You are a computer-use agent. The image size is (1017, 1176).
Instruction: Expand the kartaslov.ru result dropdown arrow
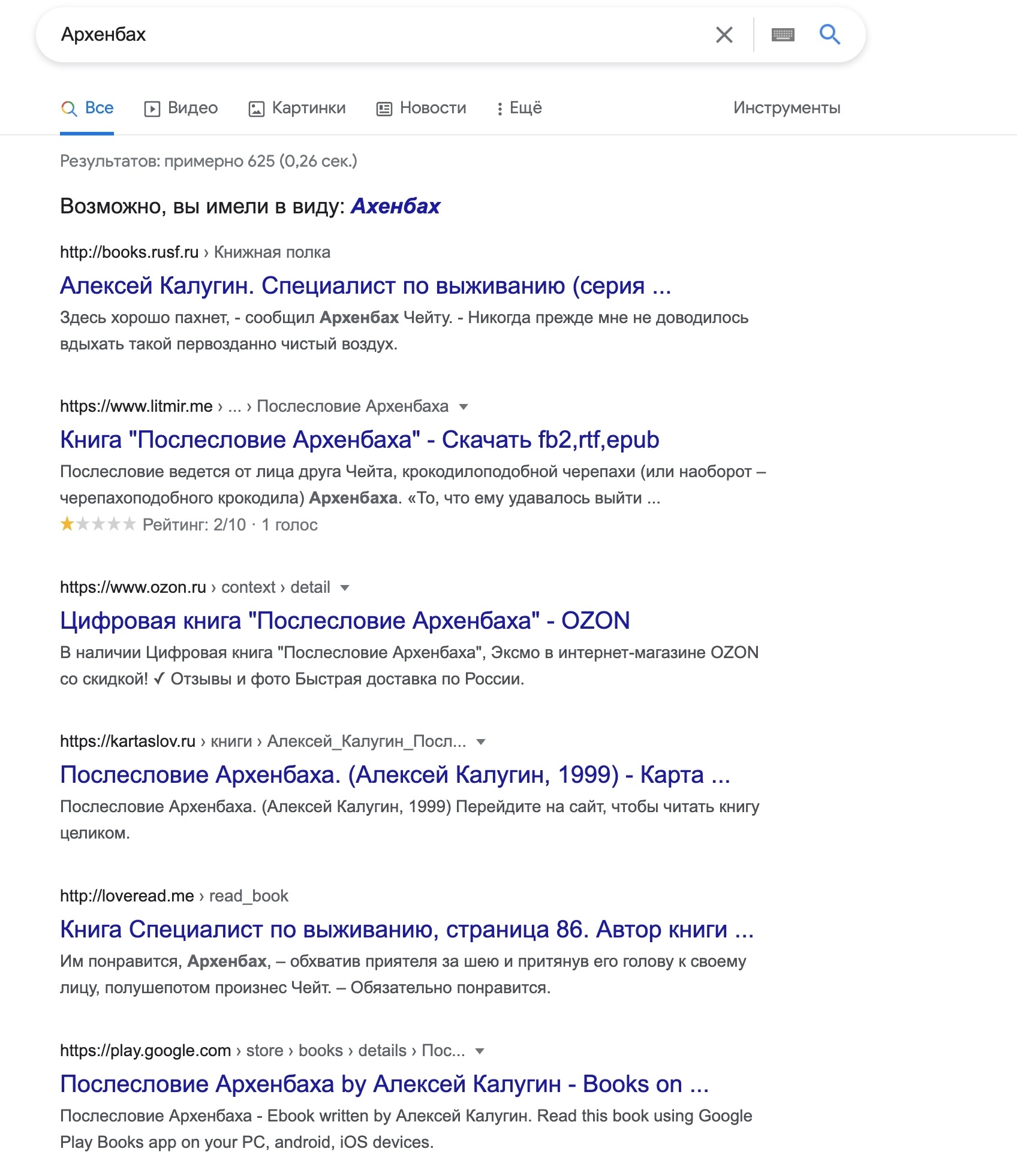[x=480, y=741]
